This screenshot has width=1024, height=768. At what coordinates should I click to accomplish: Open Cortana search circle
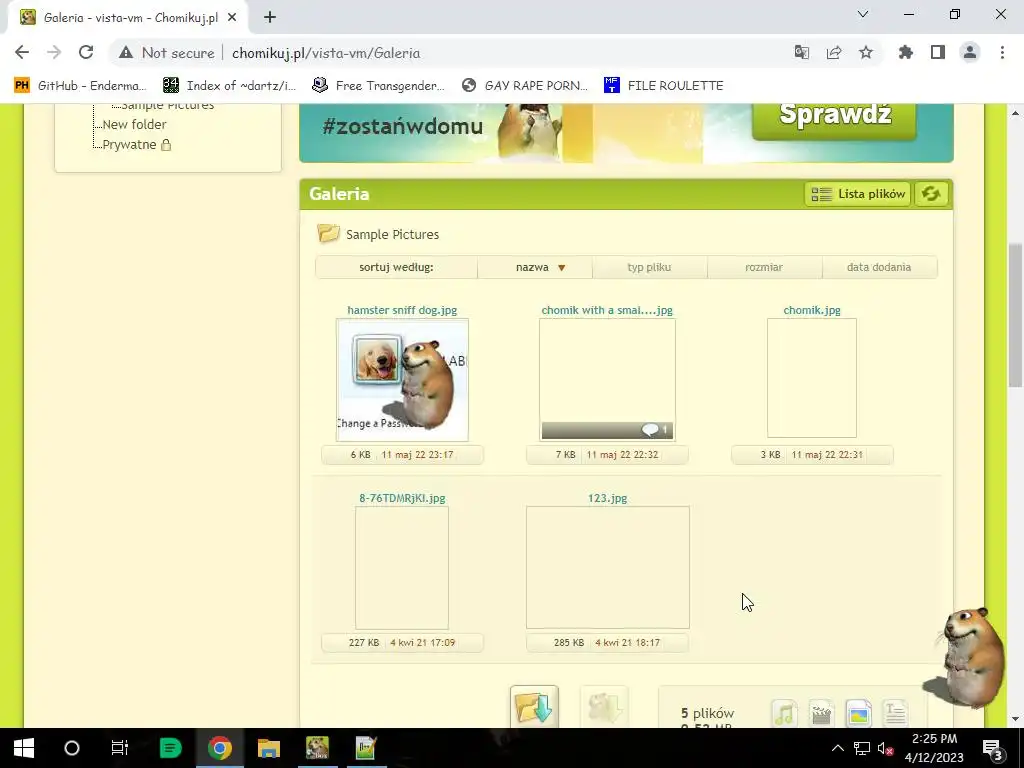tap(72, 748)
